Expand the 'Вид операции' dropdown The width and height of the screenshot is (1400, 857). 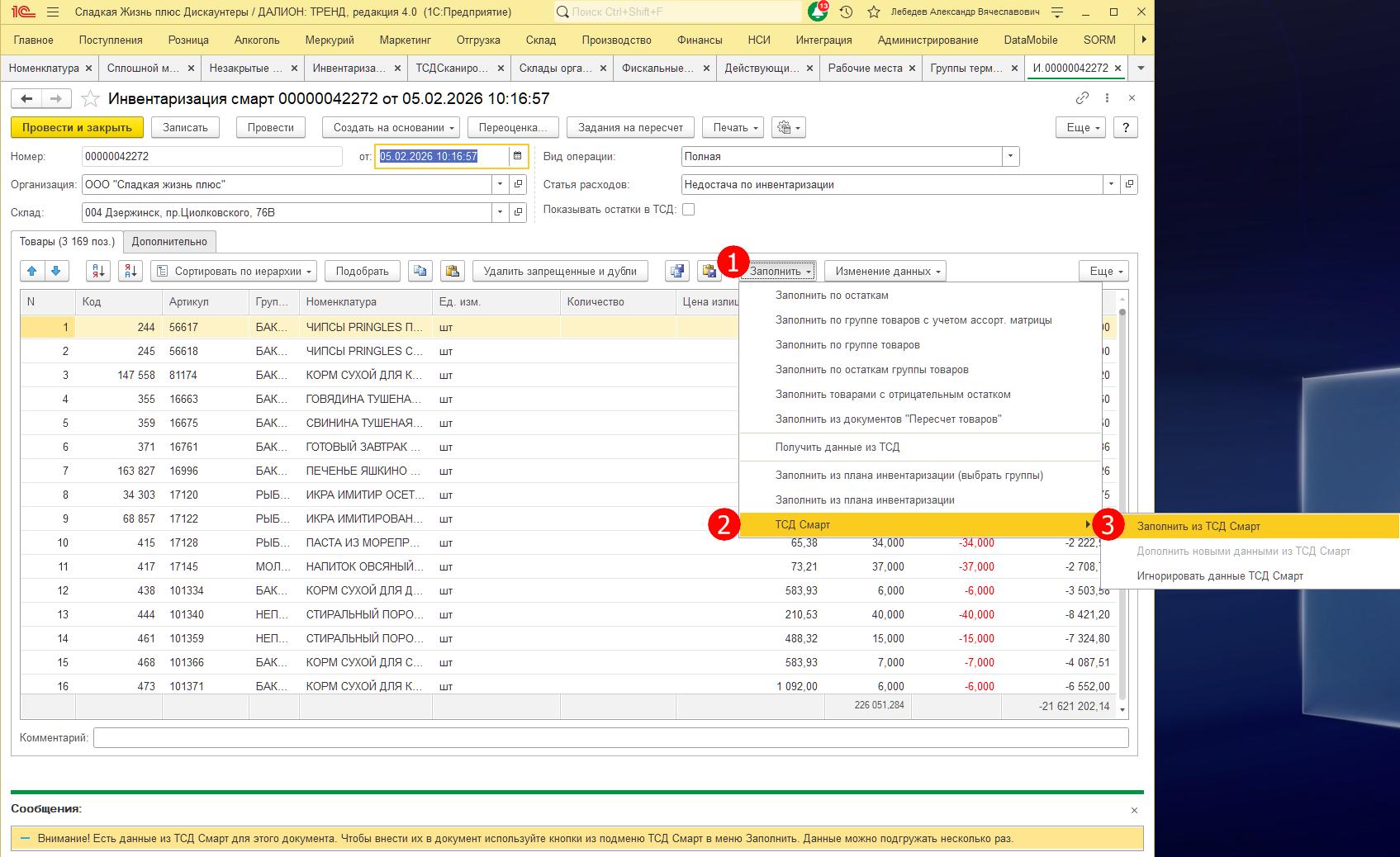tap(1011, 156)
